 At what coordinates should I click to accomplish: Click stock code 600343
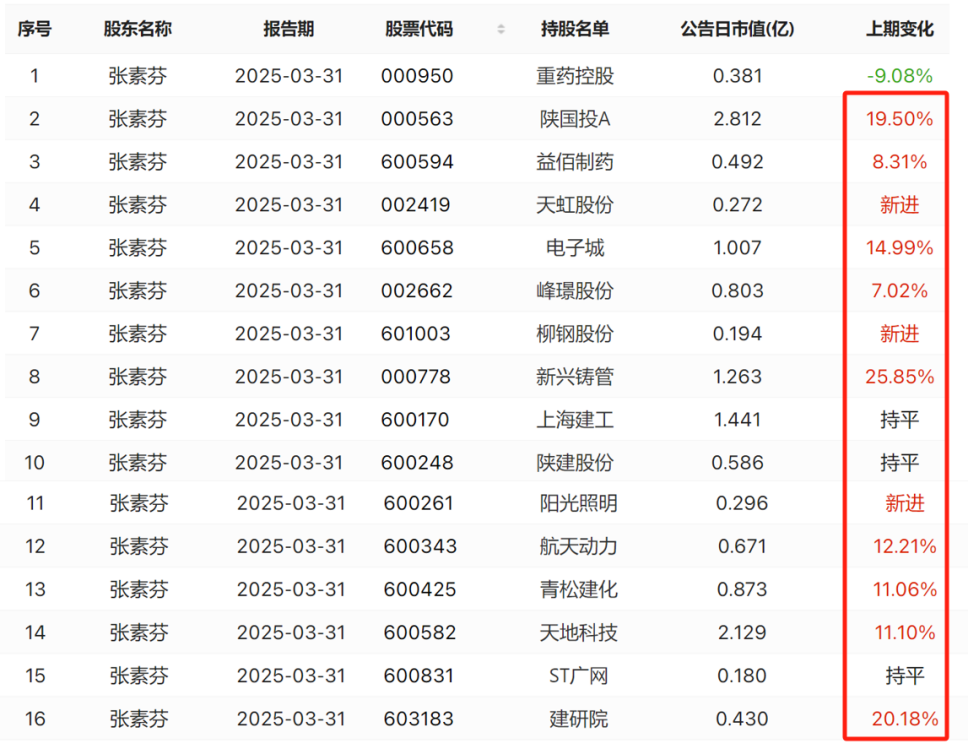tap(420, 546)
